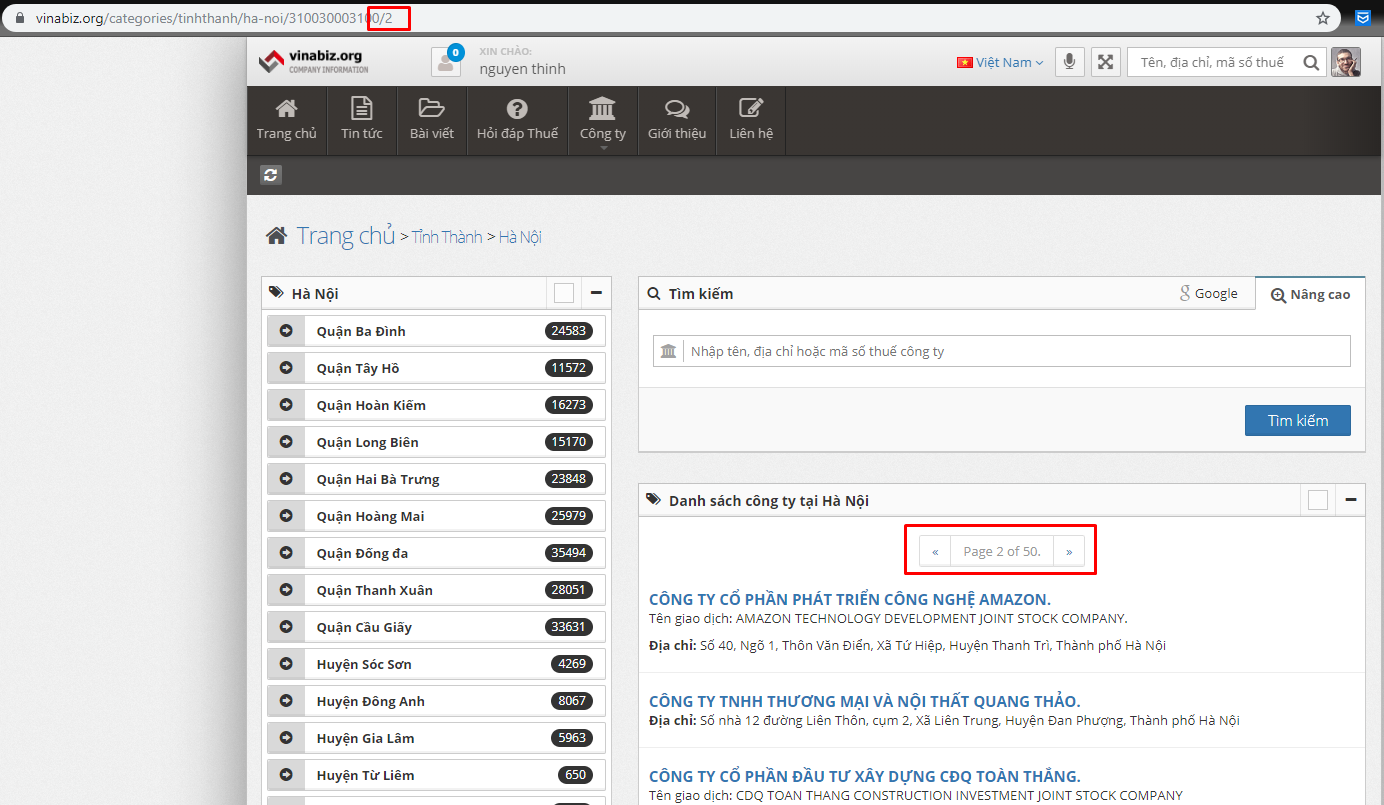Click the Tìm kiếm button

pos(1297,420)
